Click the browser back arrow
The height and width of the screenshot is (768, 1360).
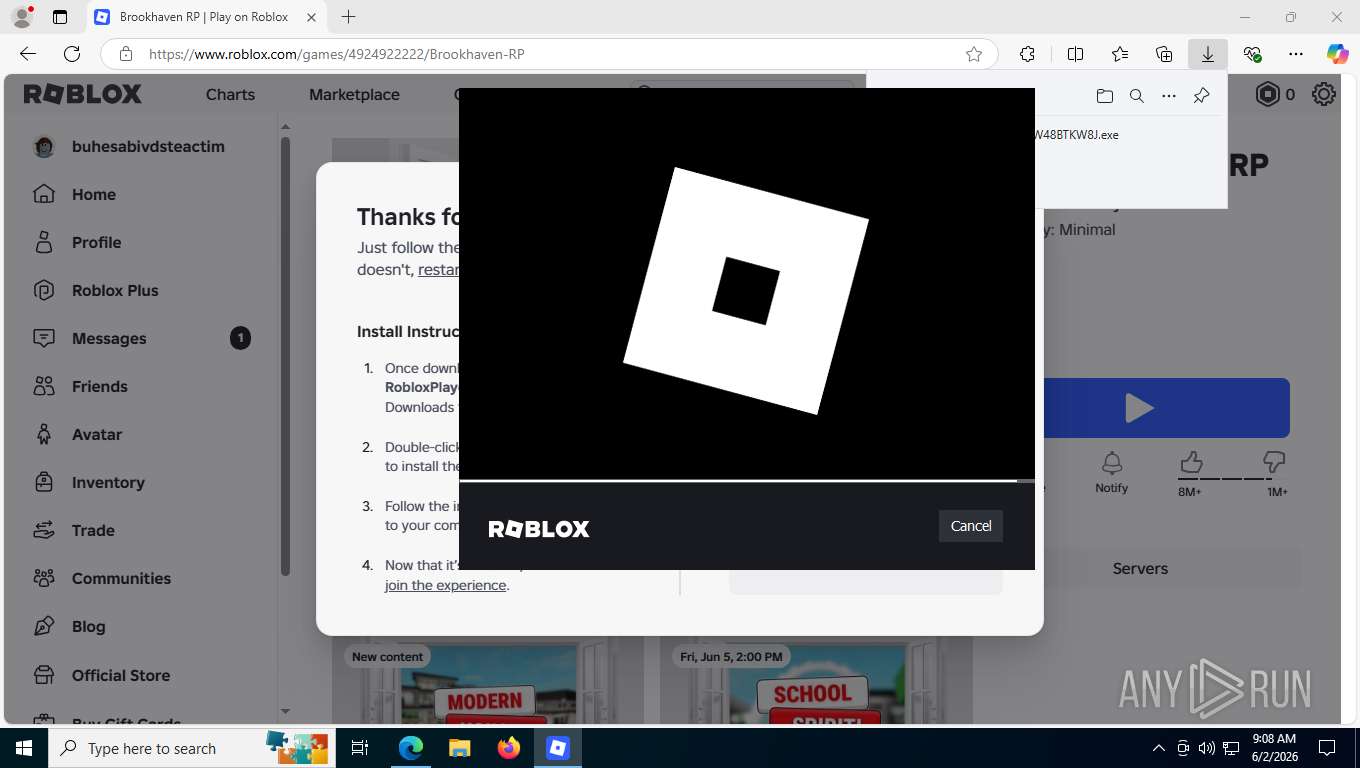click(x=28, y=54)
